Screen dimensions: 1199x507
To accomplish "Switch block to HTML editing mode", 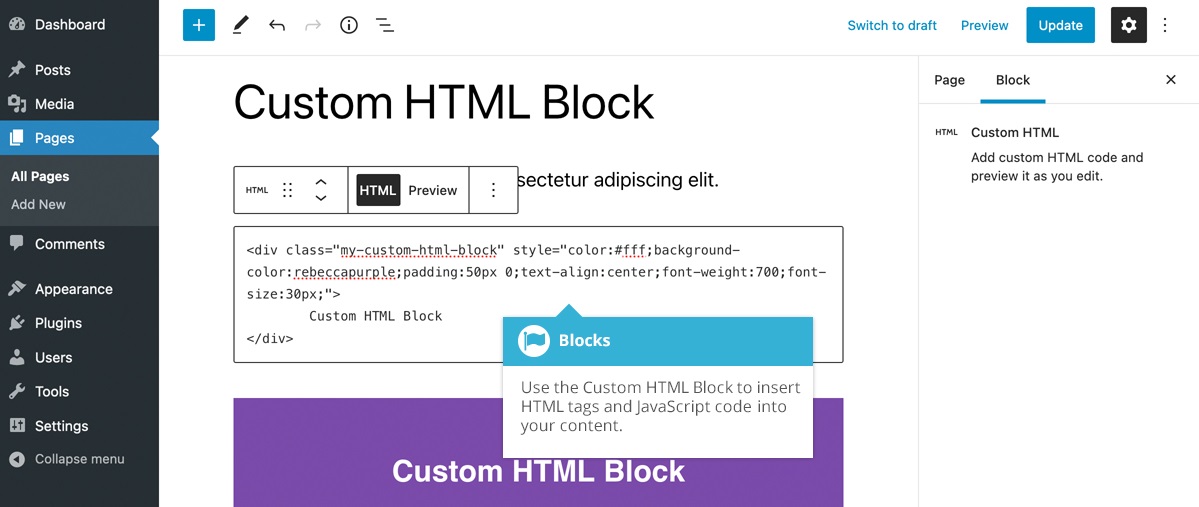I will [x=378, y=190].
